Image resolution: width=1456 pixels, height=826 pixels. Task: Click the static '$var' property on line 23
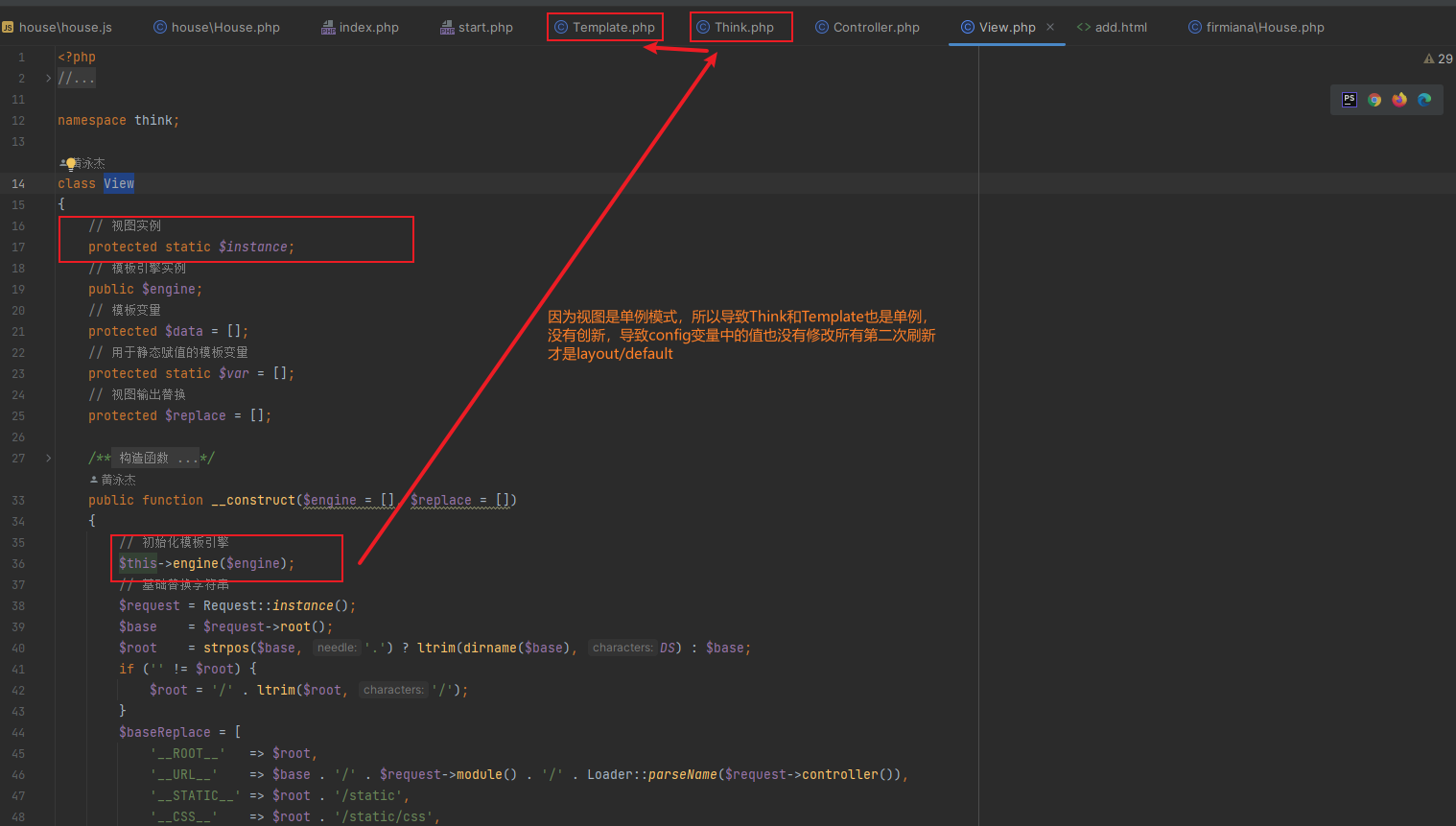pyautogui.click(x=234, y=373)
